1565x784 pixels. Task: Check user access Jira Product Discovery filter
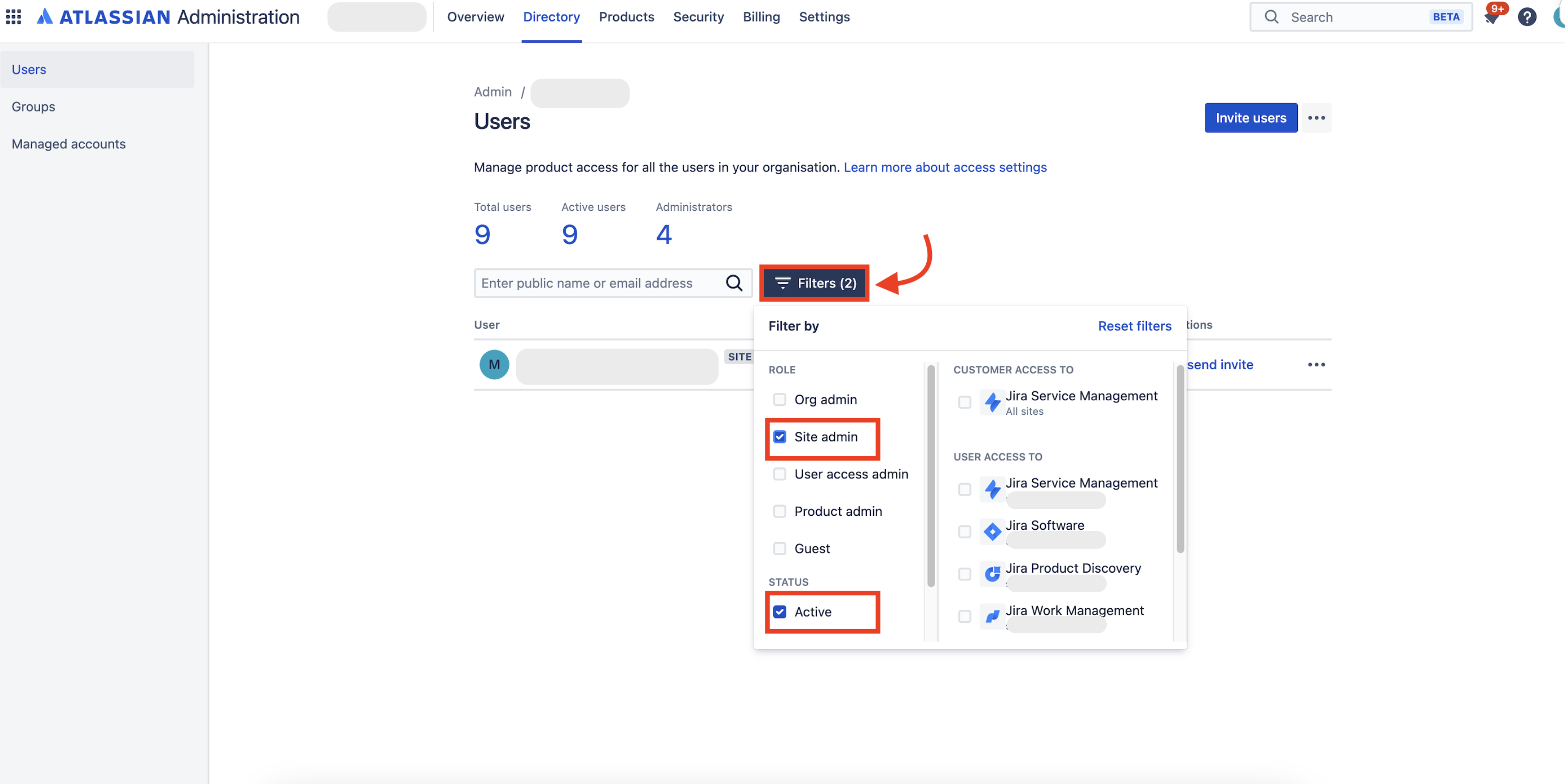pos(964,574)
